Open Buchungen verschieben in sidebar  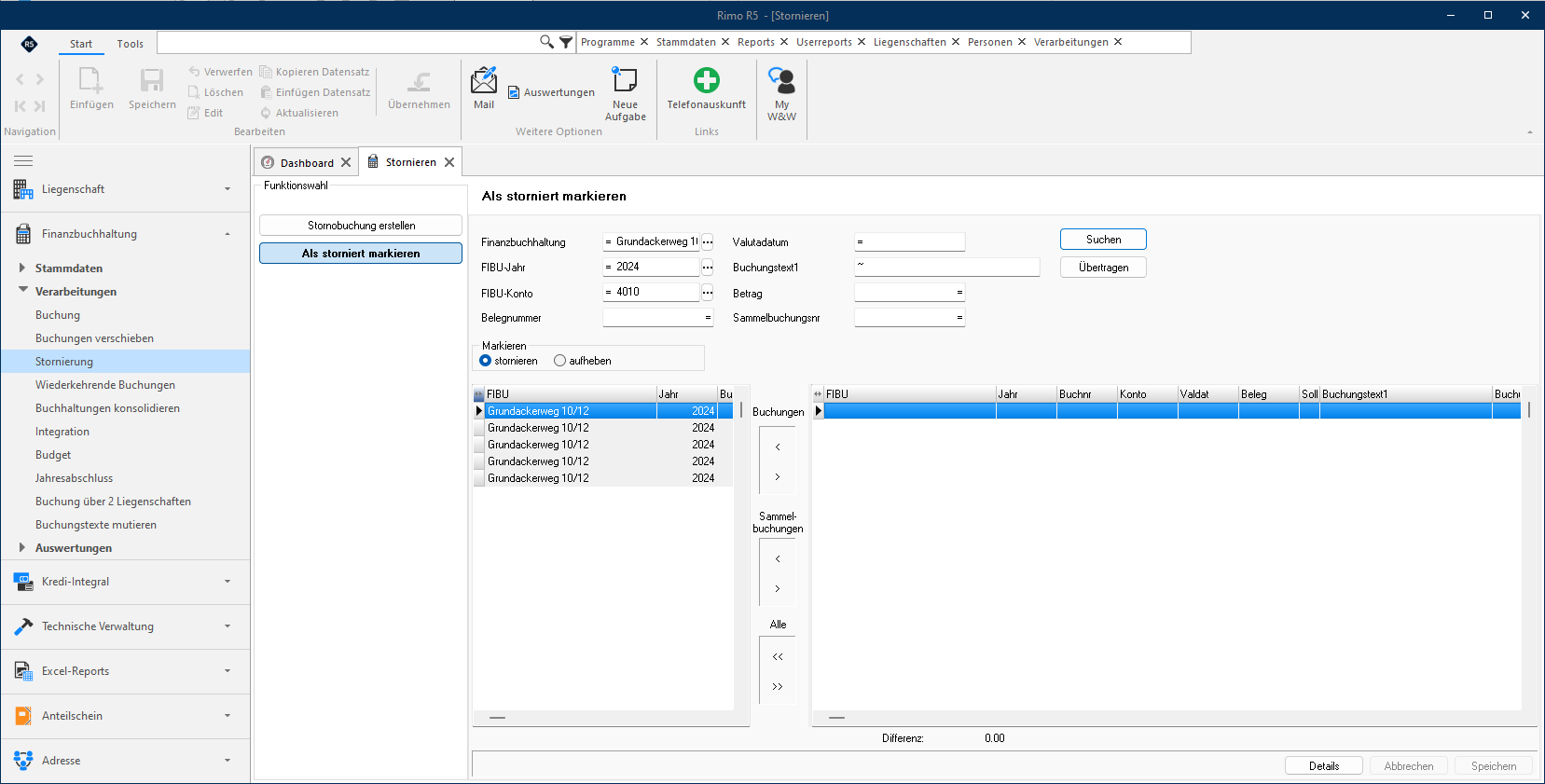coord(94,338)
